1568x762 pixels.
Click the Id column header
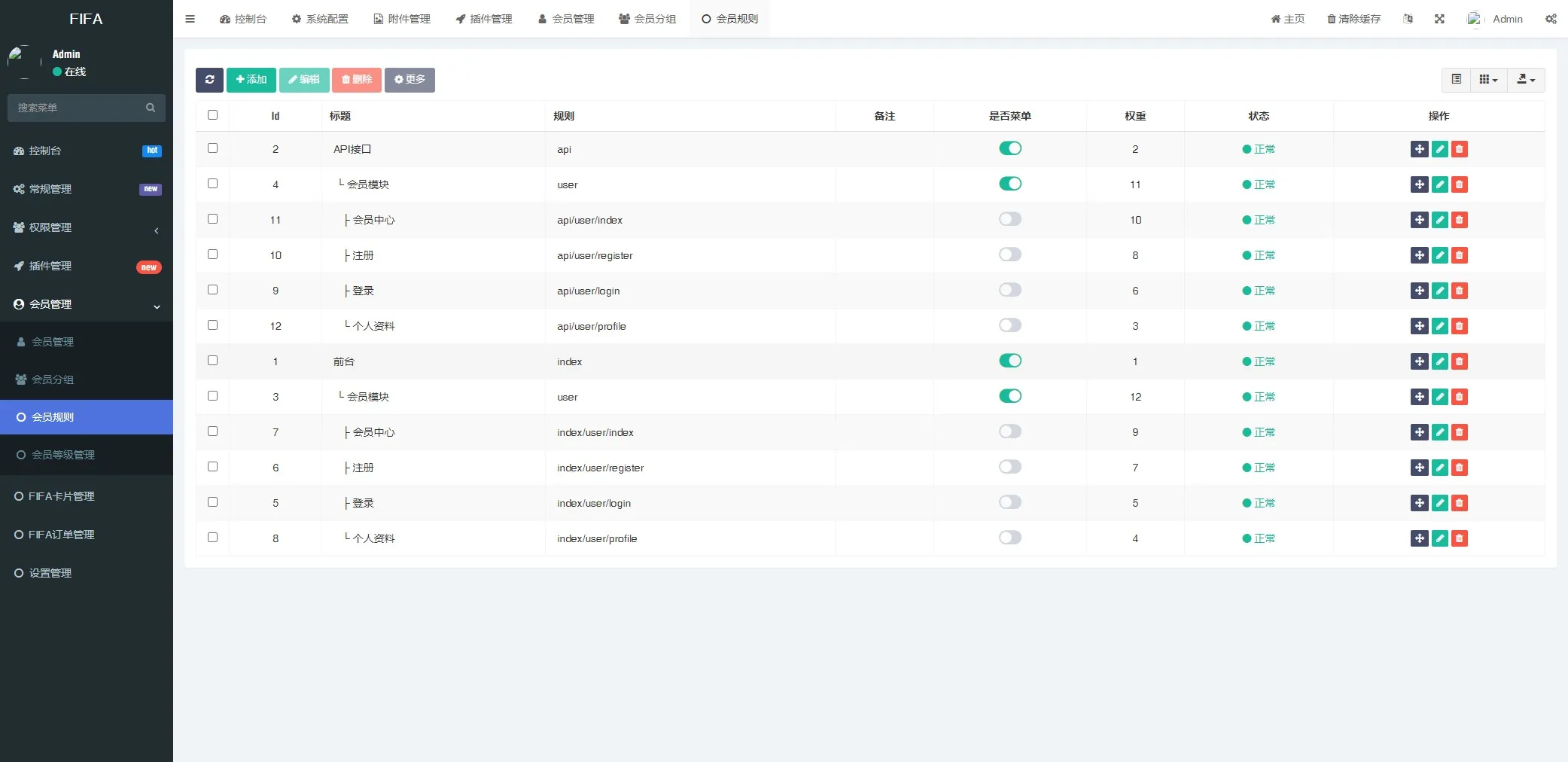tap(276, 116)
